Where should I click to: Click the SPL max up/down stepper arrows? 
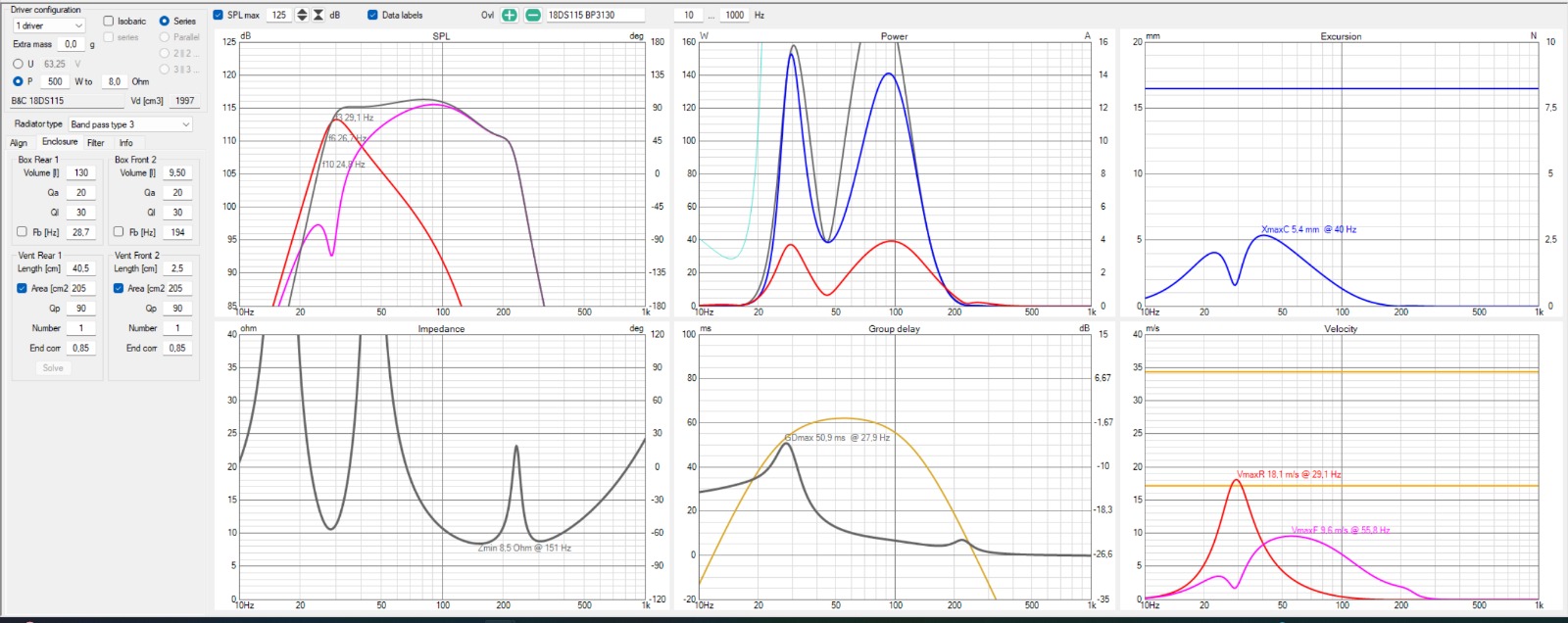tap(302, 15)
